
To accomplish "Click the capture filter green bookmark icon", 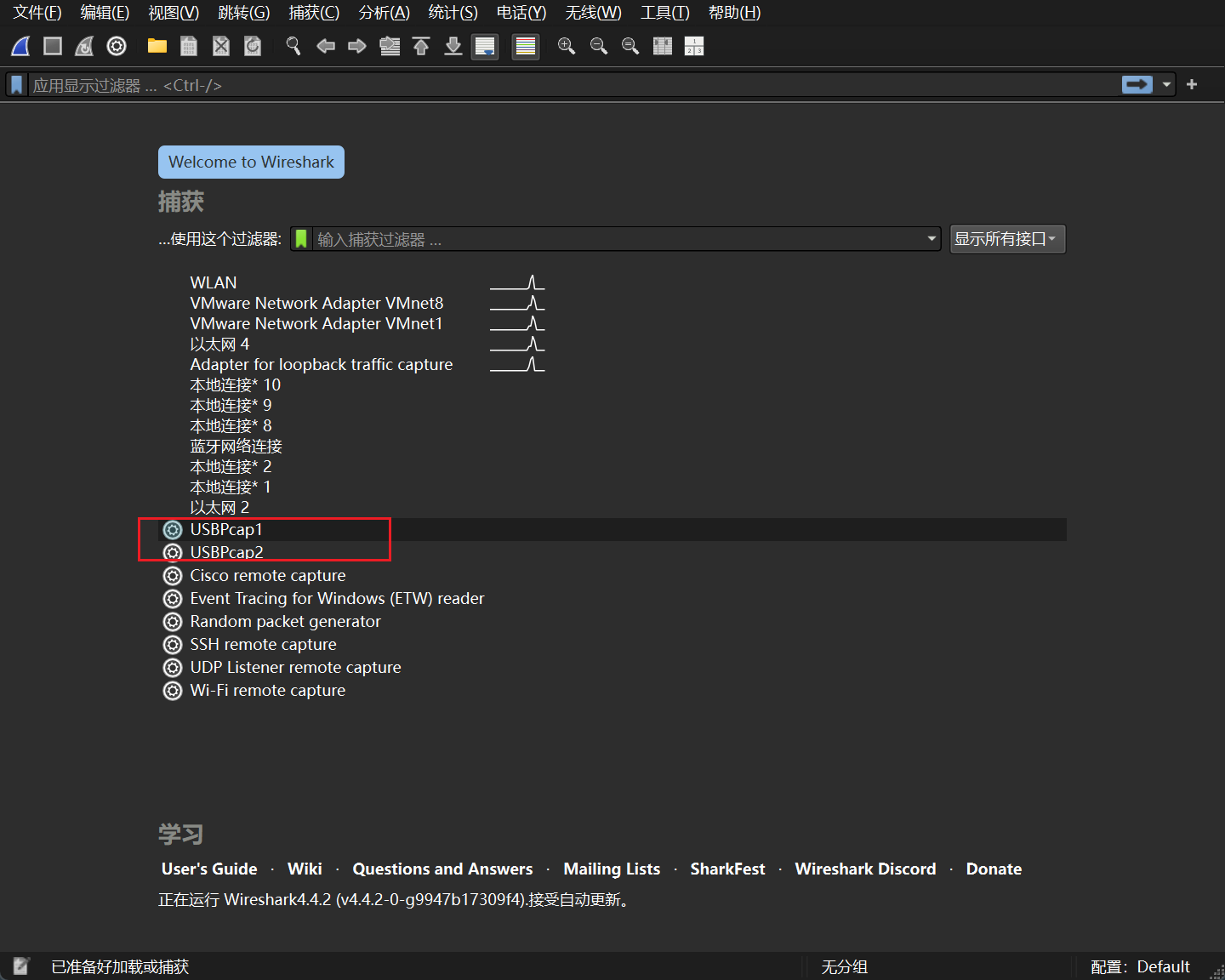I will coord(301,239).
